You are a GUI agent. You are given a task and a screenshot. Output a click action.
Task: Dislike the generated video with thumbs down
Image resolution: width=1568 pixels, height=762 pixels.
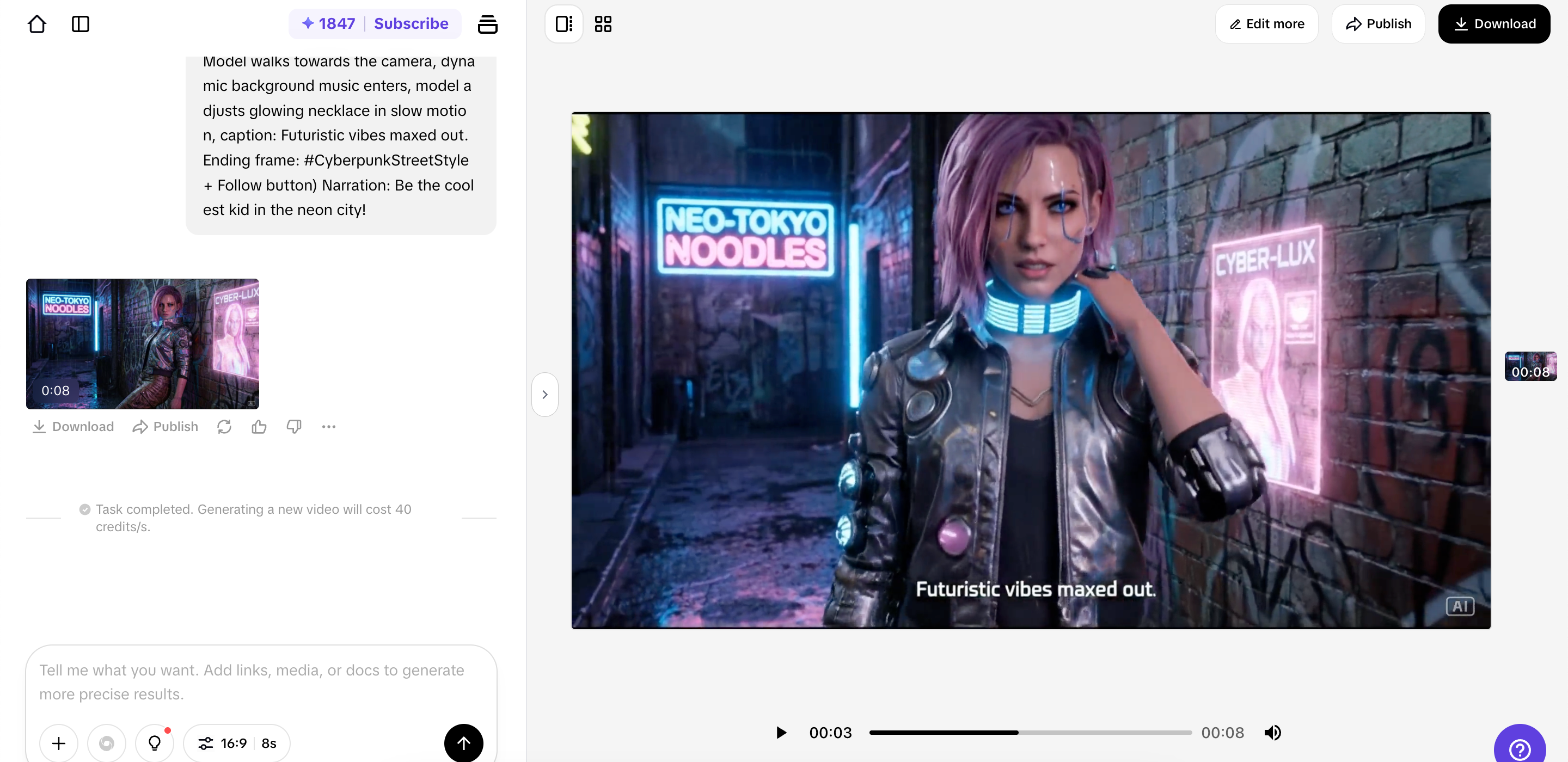click(294, 427)
